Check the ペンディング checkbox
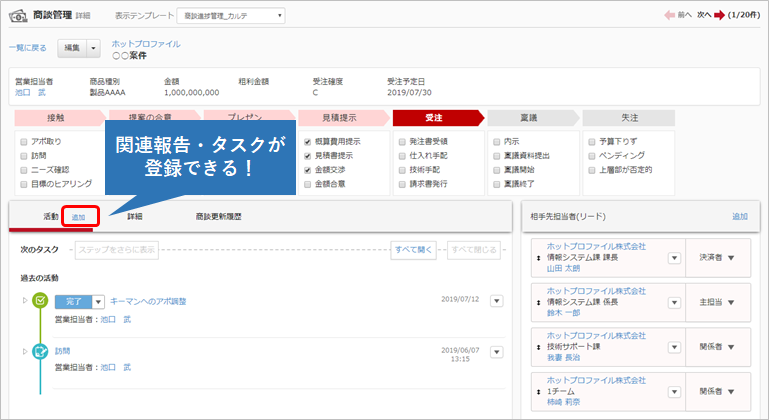 pos(591,156)
